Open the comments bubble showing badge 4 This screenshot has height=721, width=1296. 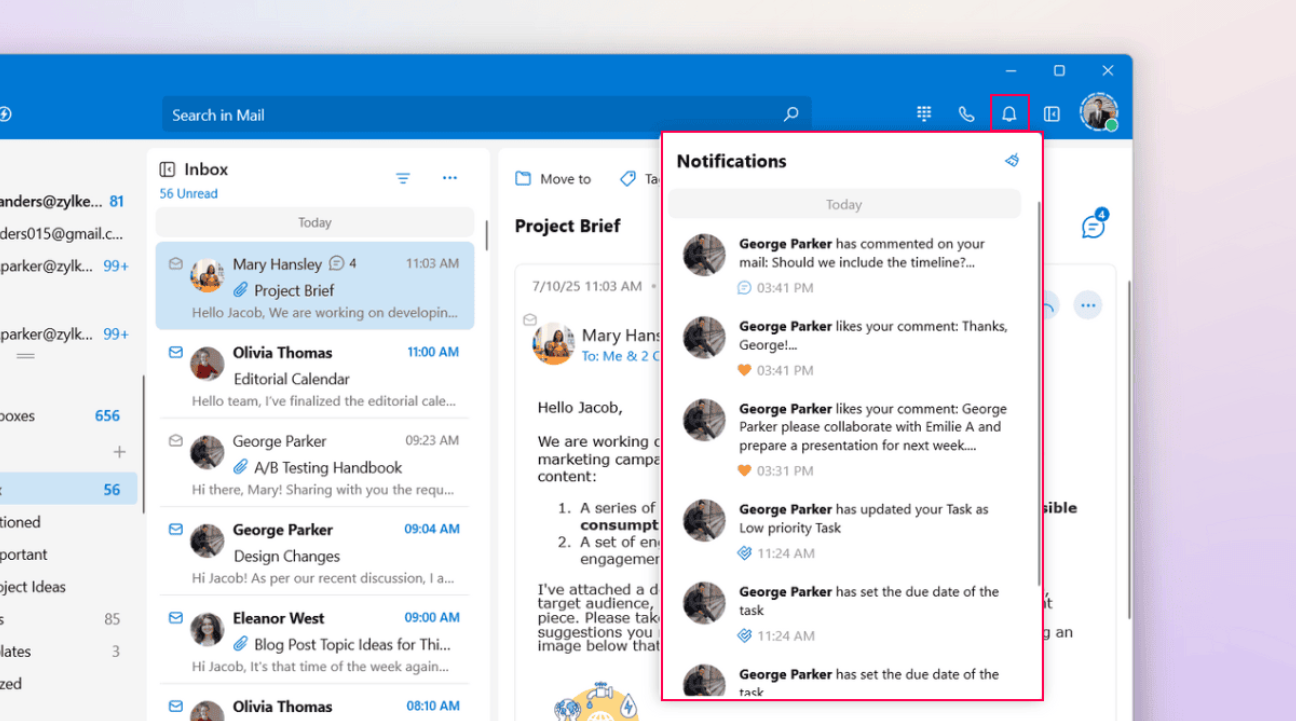(x=1094, y=226)
